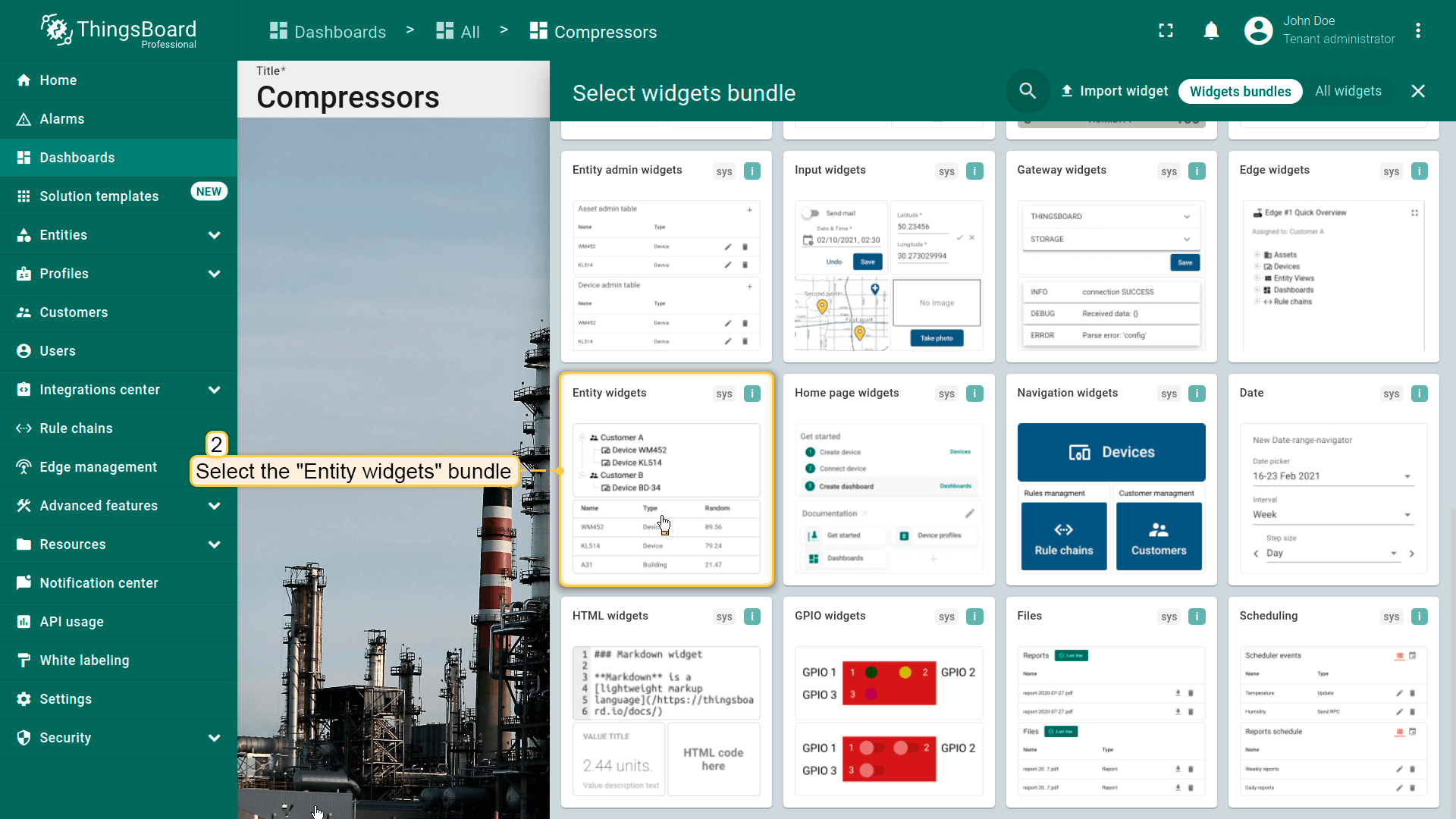This screenshot has width=1456, height=819.
Task: Click the info icon on Entity widgets bundle
Action: click(752, 394)
